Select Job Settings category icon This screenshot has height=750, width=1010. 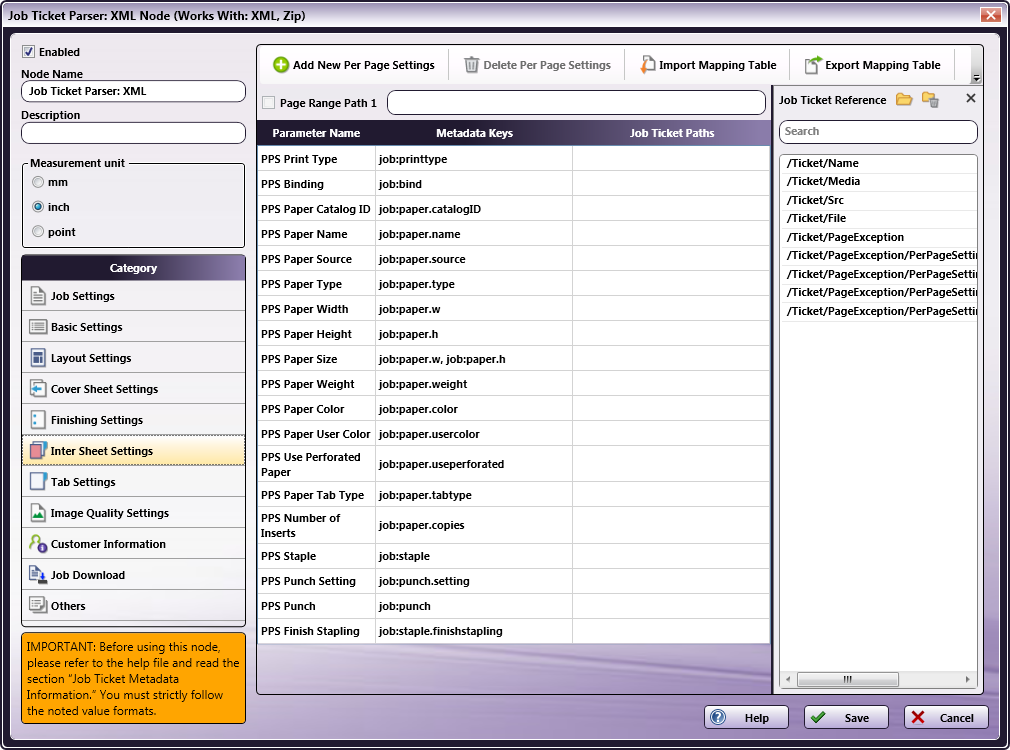pyautogui.click(x=38, y=296)
